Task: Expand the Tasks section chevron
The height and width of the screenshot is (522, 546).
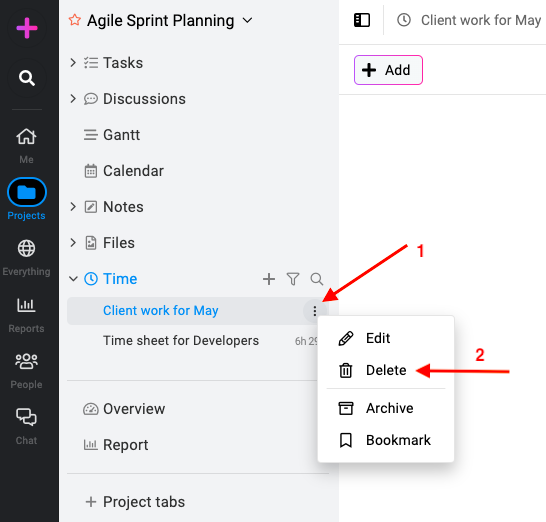Action: (x=73, y=63)
